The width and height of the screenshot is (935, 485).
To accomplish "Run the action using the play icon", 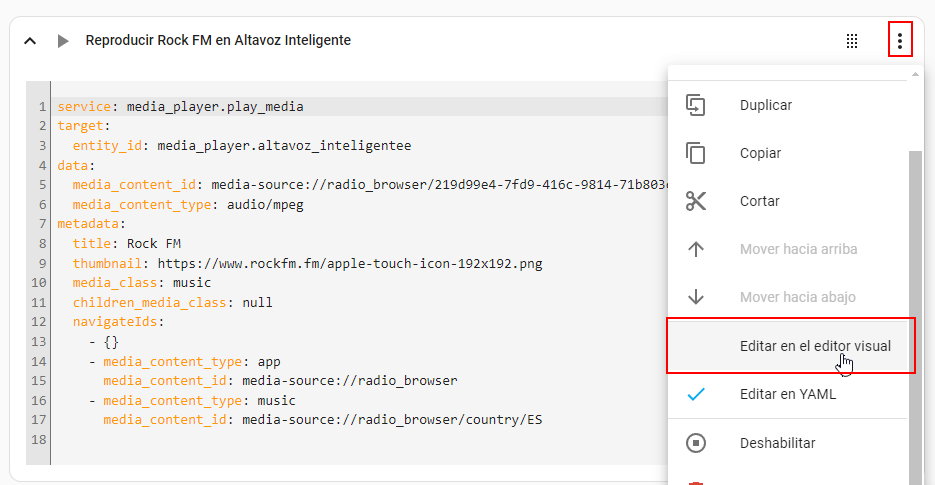I will click(x=63, y=41).
